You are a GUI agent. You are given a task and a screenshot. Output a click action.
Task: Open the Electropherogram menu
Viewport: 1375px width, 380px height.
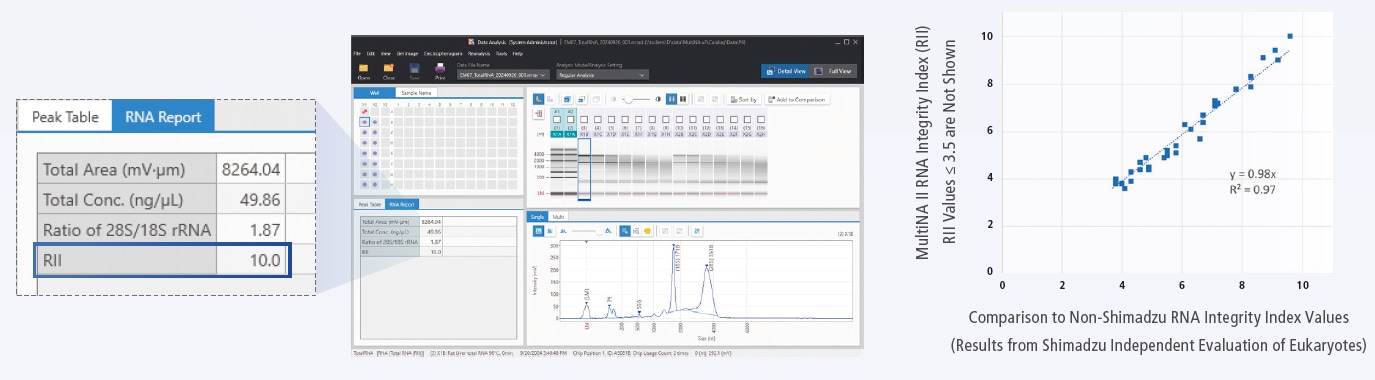pos(443,53)
